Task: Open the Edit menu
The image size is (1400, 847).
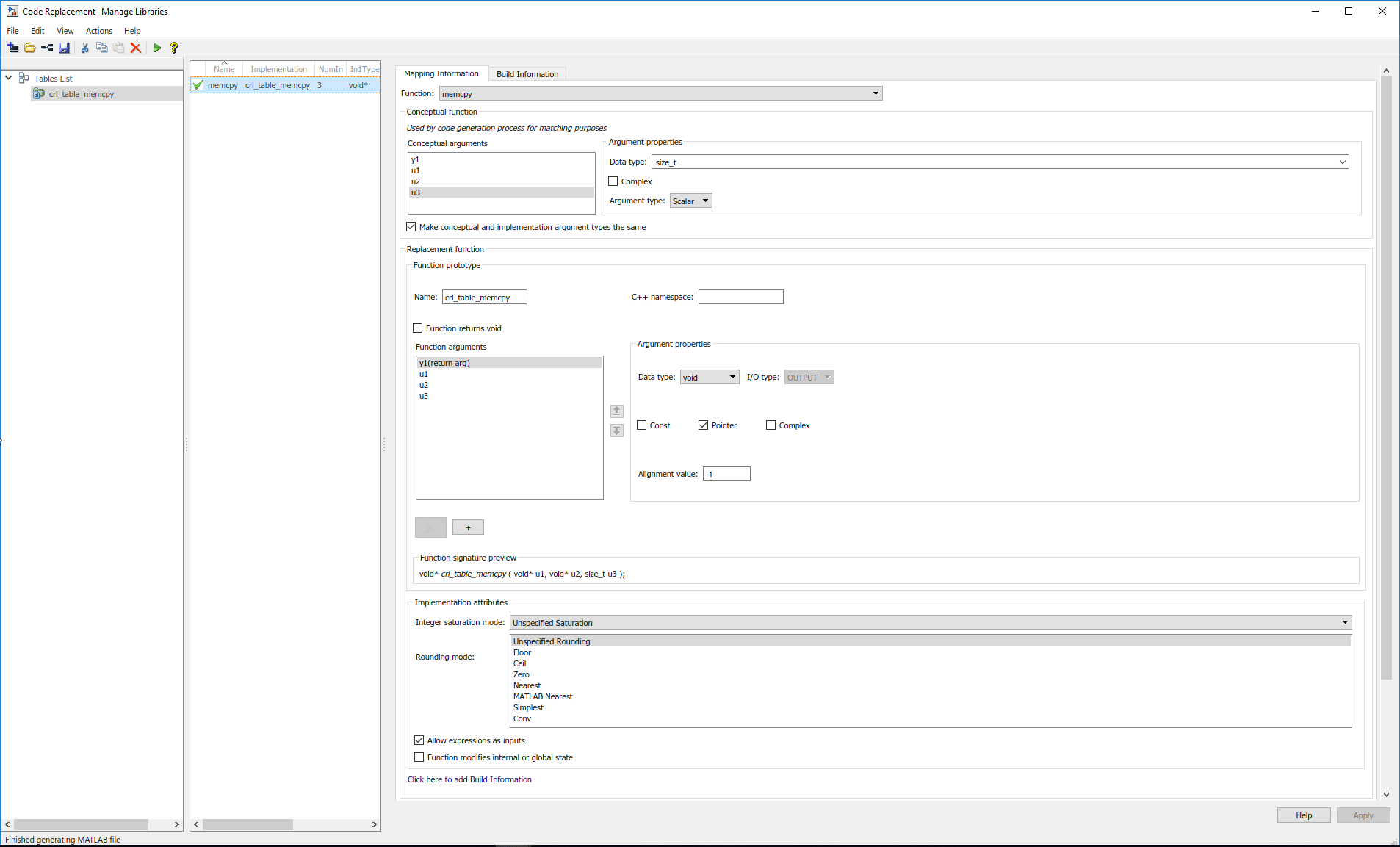Action: (38, 31)
